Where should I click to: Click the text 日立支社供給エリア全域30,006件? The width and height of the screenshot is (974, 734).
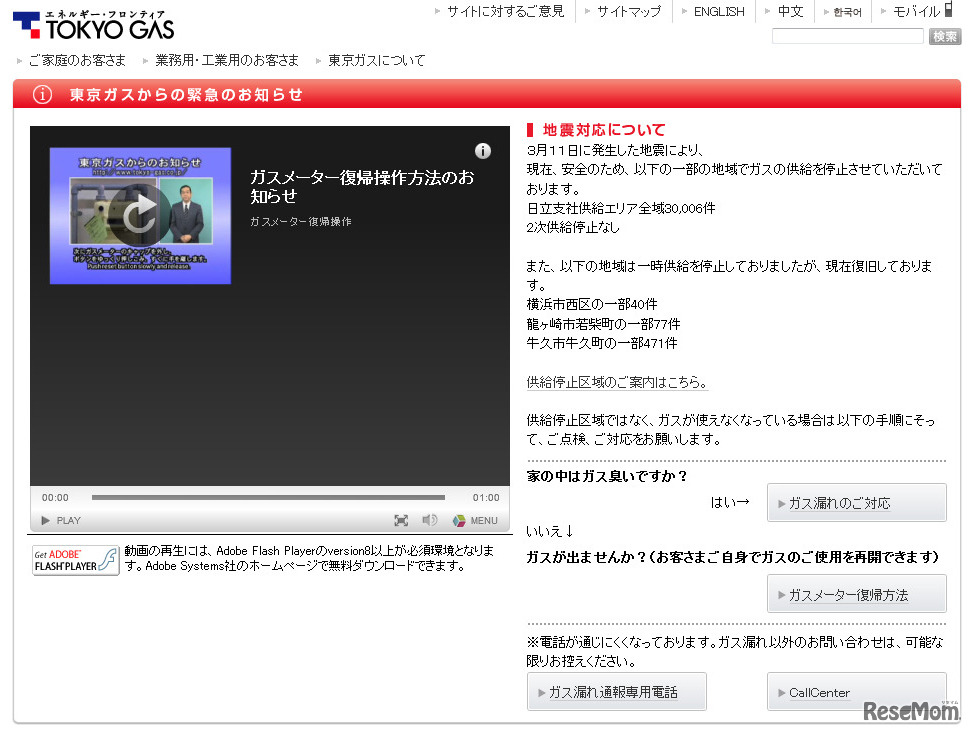621,208
